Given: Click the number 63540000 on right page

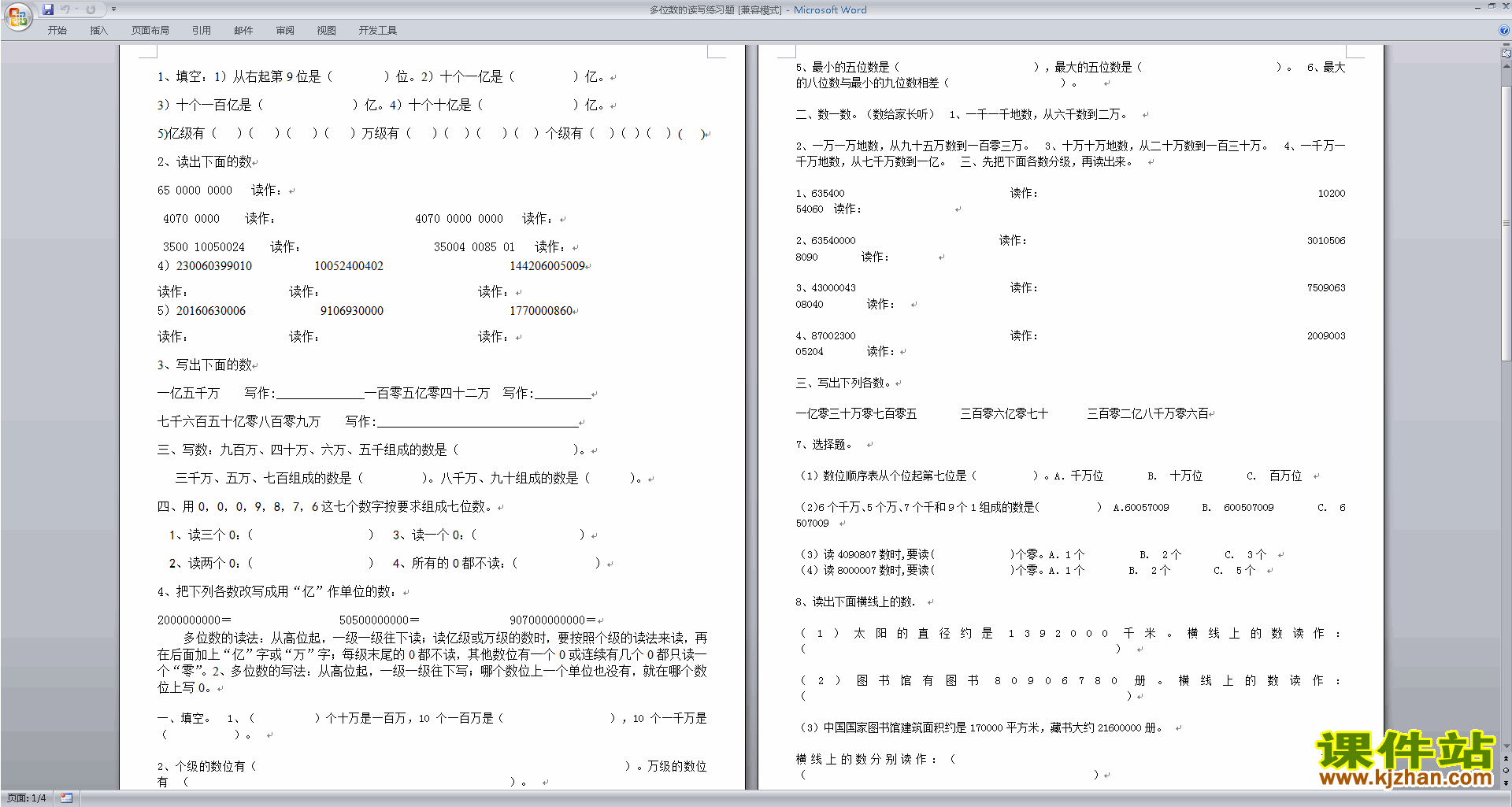Looking at the screenshot, I should click(833, 241).
